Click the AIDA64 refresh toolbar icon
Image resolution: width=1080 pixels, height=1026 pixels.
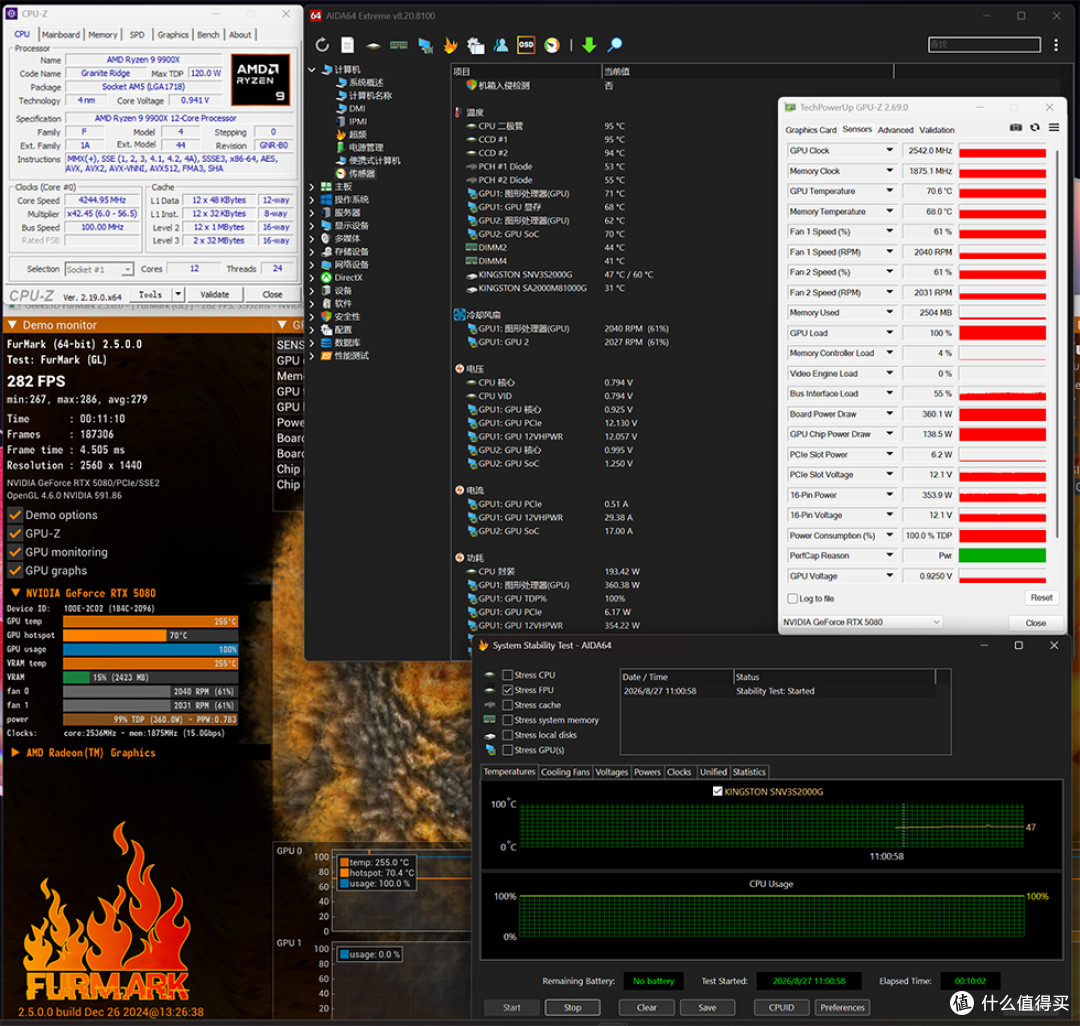[x=322, y=45]
